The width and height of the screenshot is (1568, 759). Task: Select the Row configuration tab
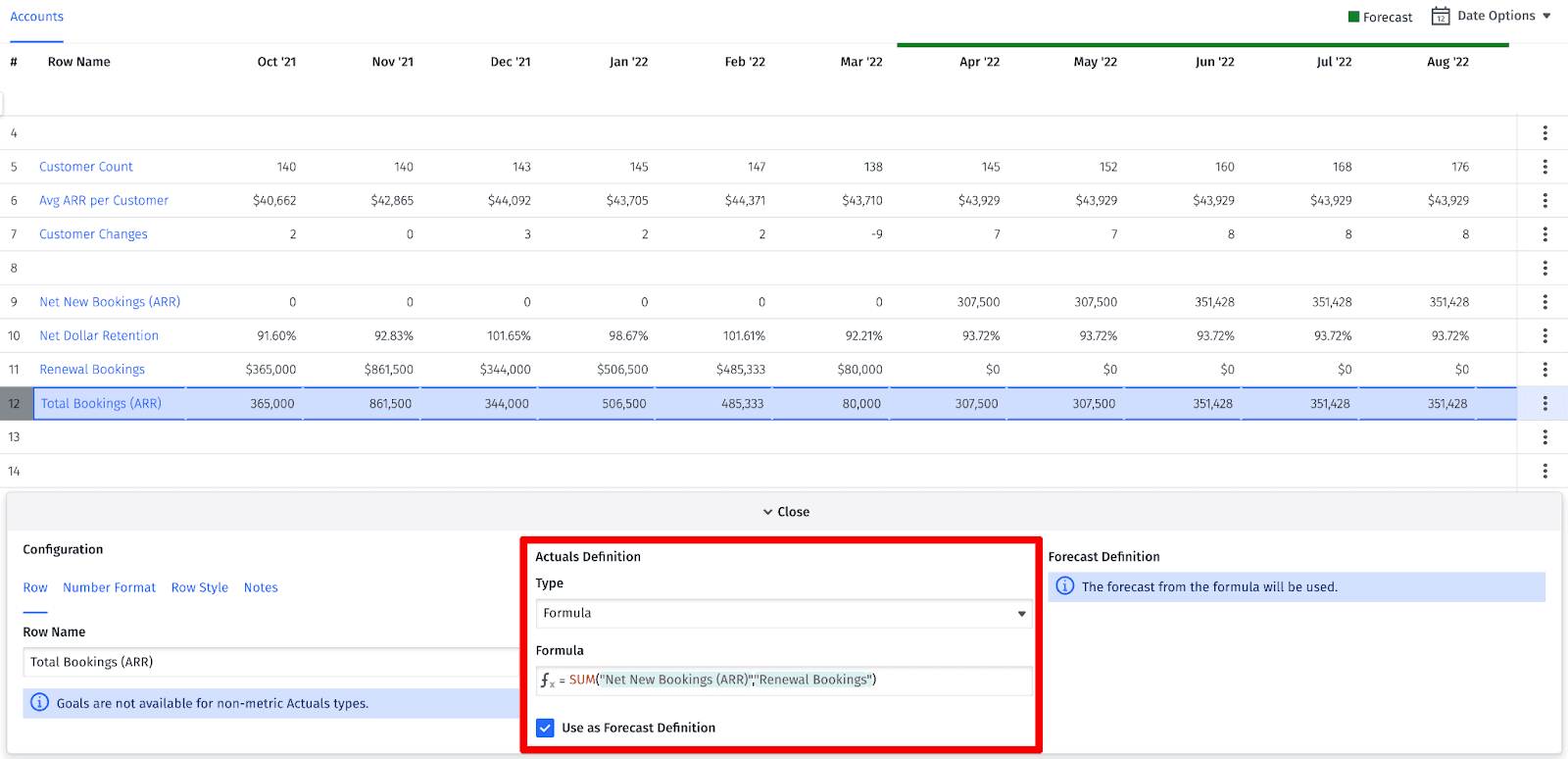pos(35,587)
